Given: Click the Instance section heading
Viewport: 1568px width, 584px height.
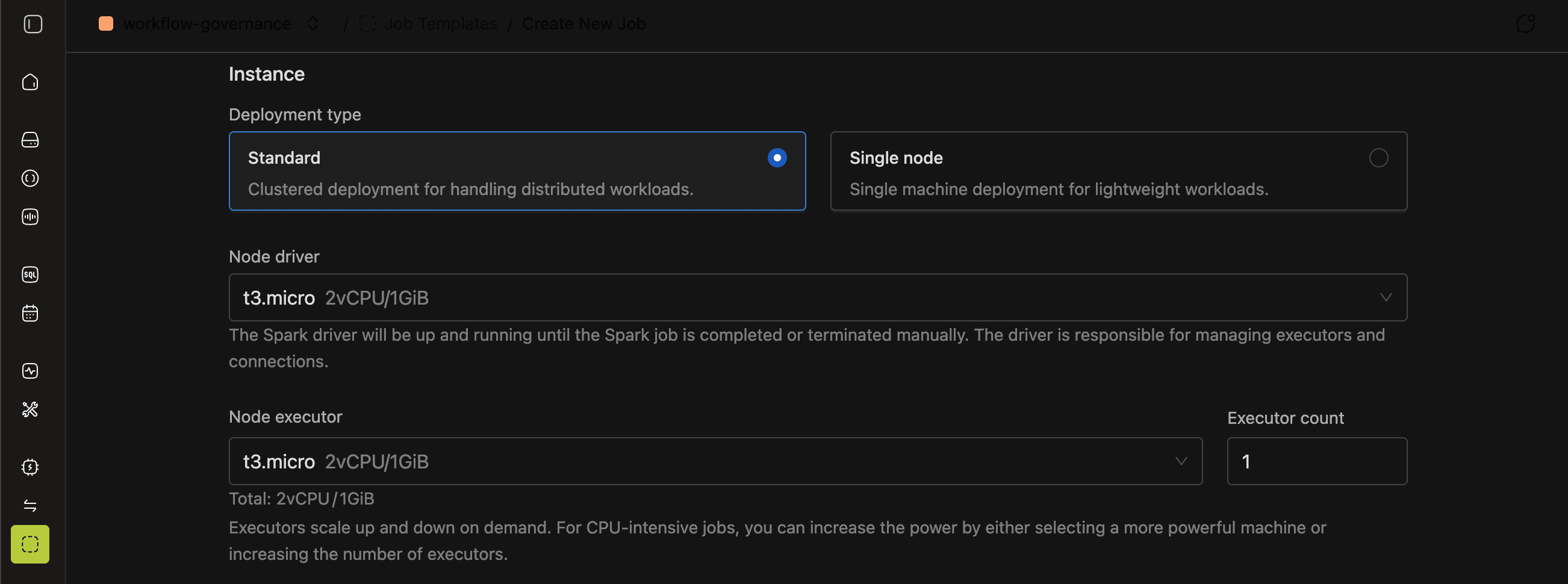Looking at the screenshot, I should point(267,74).
